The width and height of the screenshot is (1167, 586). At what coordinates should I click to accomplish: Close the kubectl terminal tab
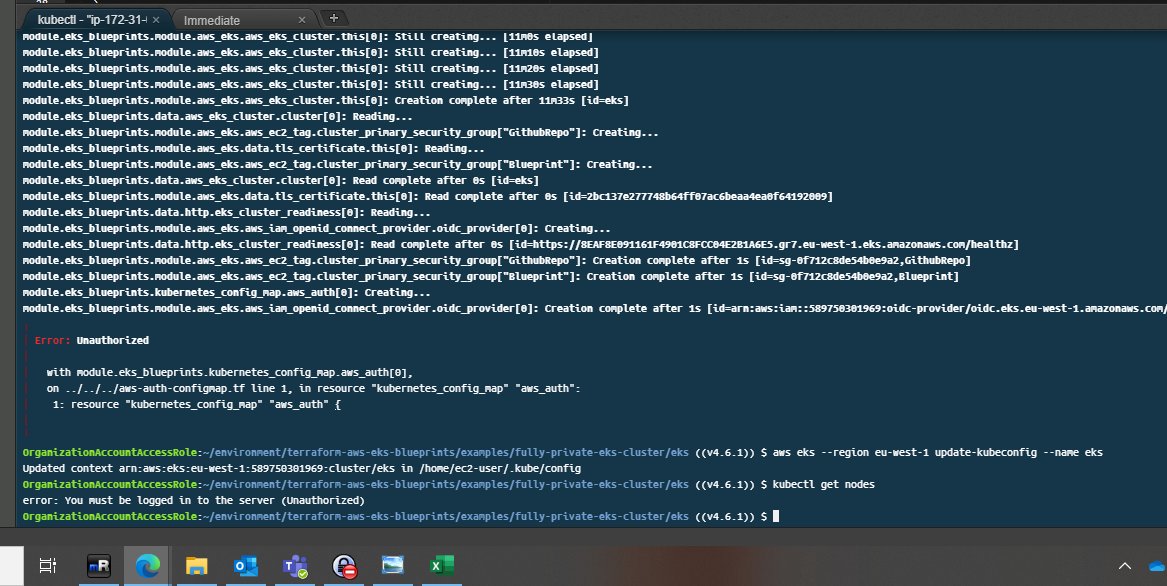(156, 18)
